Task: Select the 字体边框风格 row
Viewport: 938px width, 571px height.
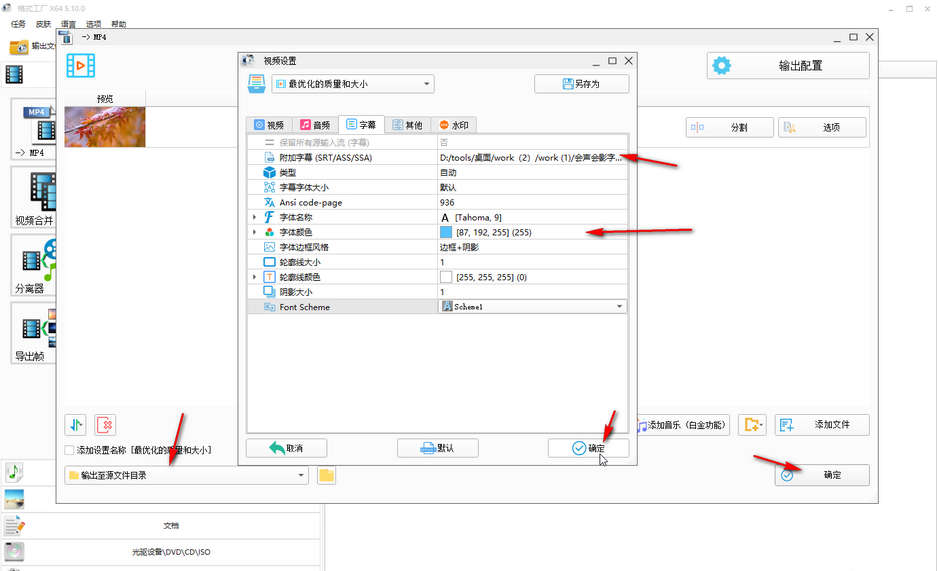Action: click(x=437, y=247)
